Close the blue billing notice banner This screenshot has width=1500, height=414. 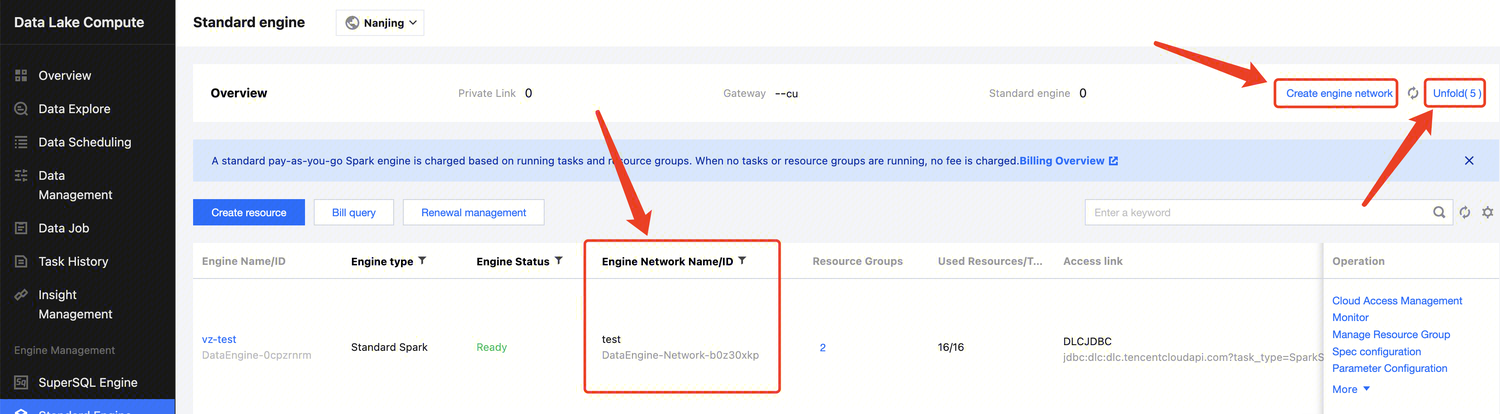click(1469, 160)
